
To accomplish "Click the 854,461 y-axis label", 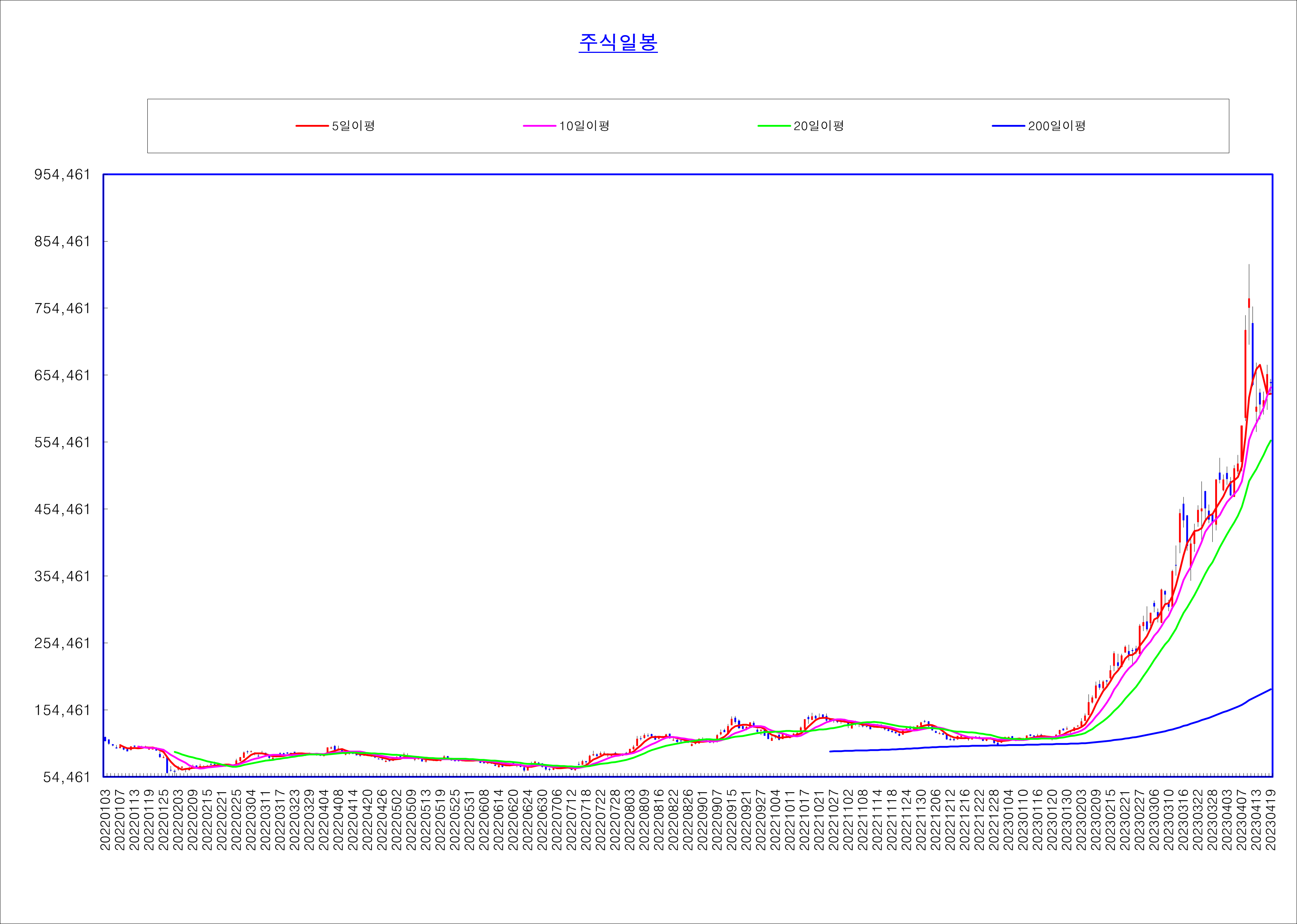I will tap(63, 241).
